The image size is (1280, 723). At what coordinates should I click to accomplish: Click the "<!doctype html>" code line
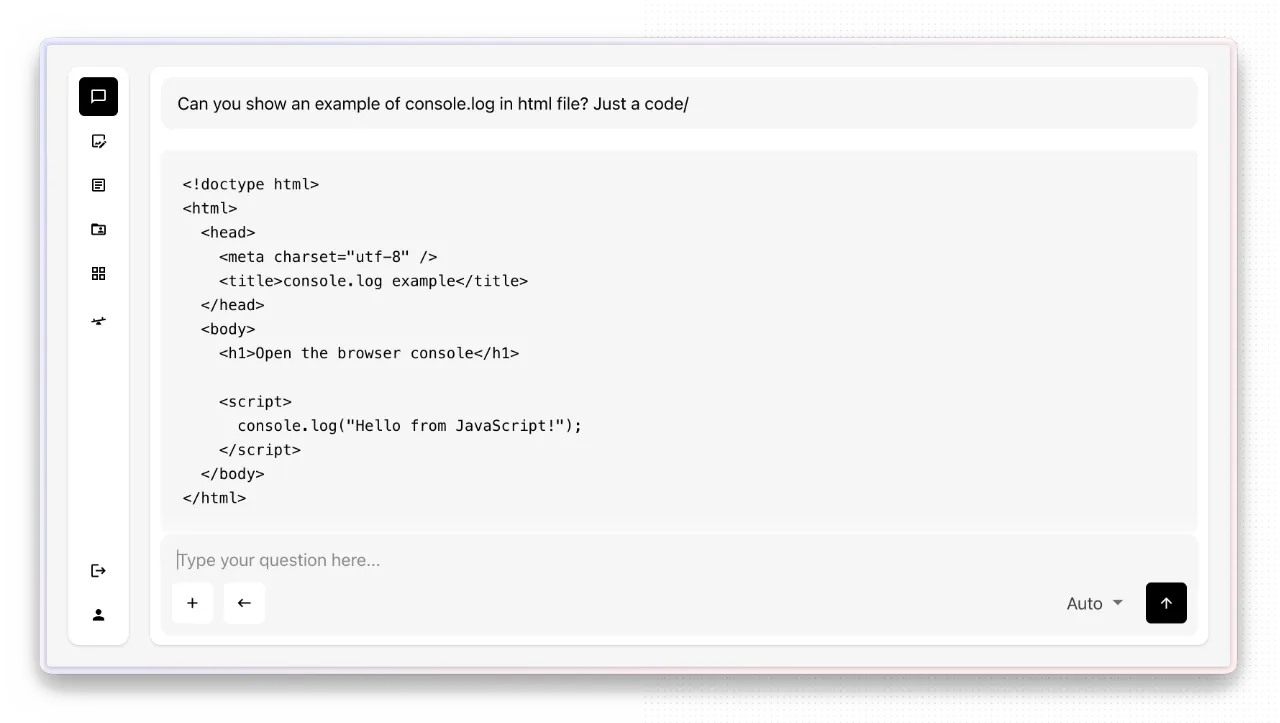251,184
